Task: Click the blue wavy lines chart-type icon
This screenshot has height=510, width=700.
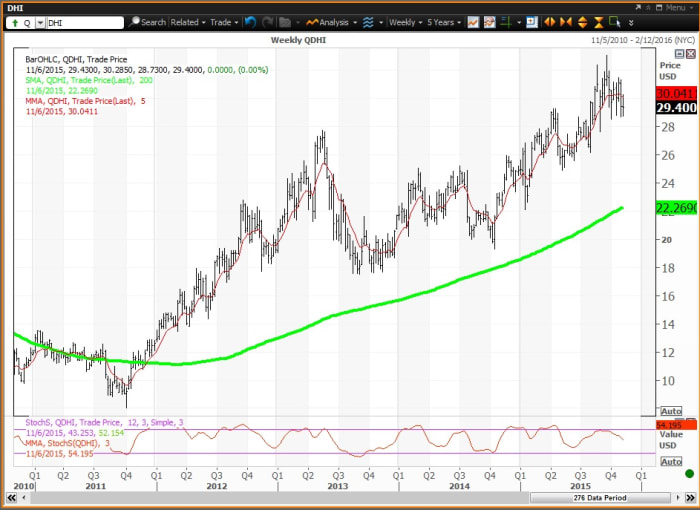Action: 368,22
